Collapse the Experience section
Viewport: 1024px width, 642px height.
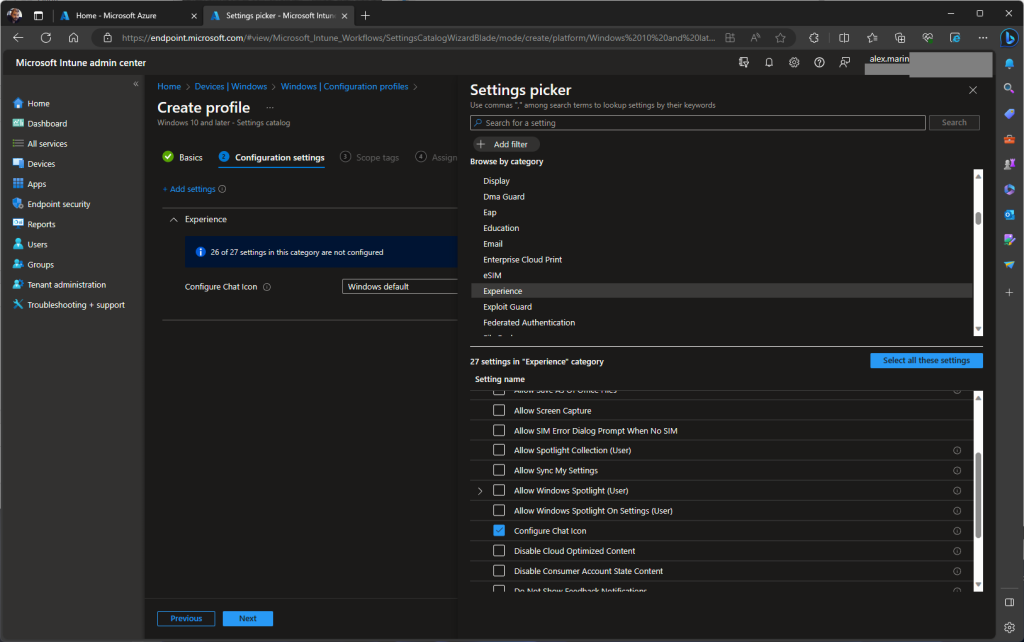(174, 219)
